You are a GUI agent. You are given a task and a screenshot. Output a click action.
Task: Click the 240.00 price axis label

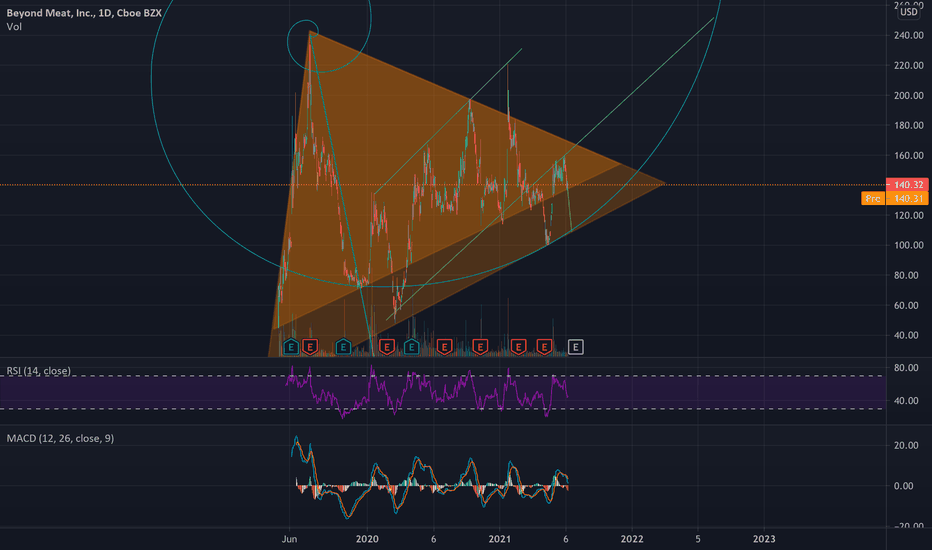coord(908,36)
